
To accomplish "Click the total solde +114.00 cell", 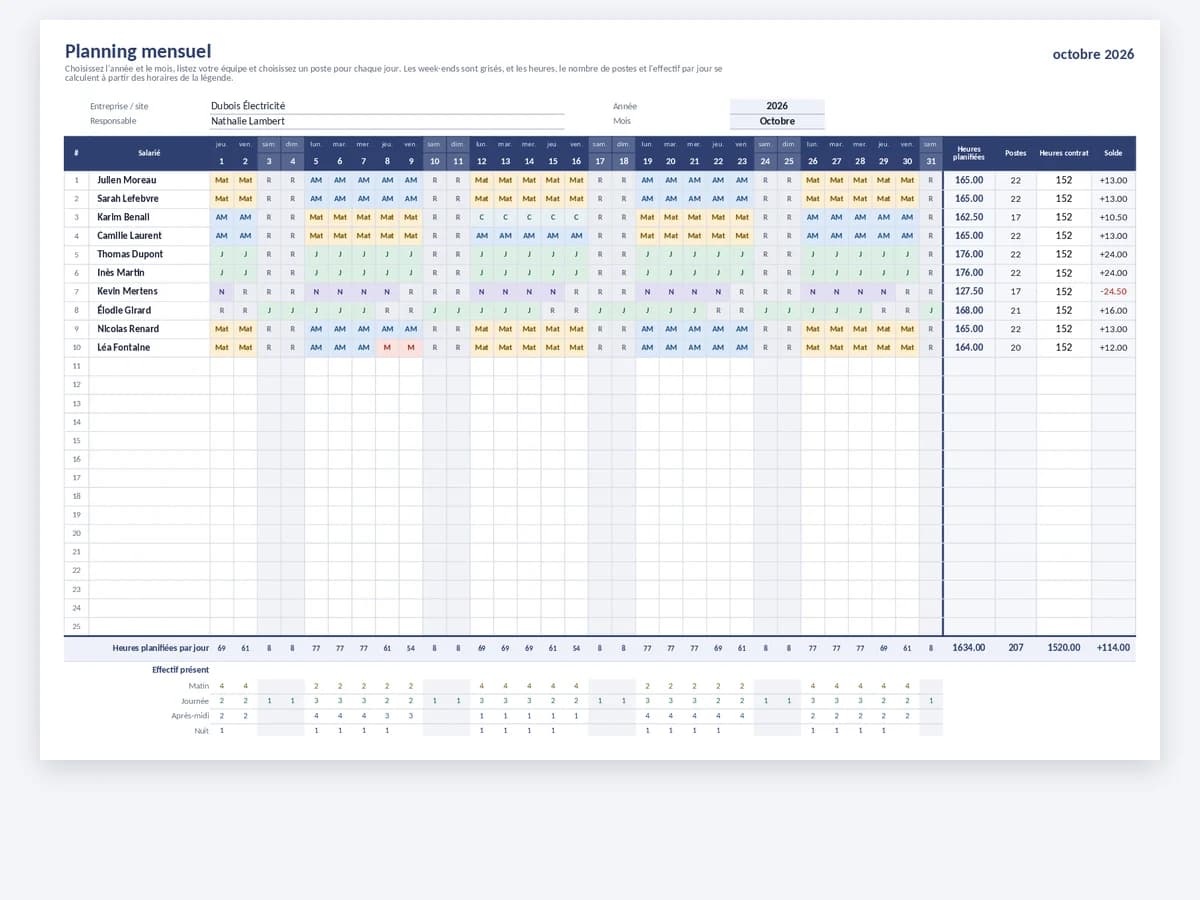I will click(x=1113, y=648).
